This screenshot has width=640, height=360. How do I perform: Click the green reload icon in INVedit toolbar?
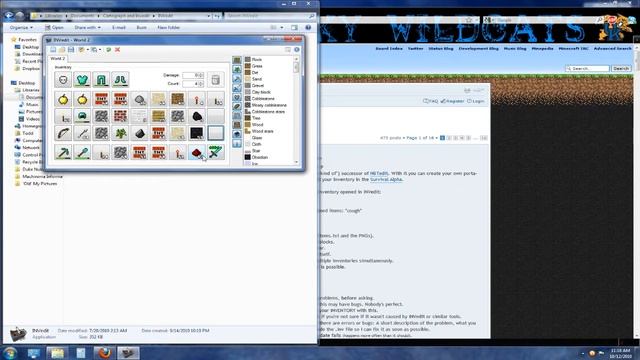point(109,49)
